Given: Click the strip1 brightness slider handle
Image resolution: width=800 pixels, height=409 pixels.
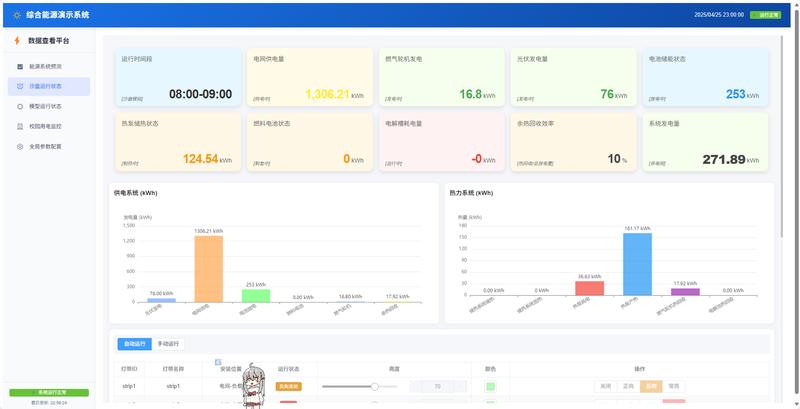Looking at the screenshot, I should [x=374, y=387].
